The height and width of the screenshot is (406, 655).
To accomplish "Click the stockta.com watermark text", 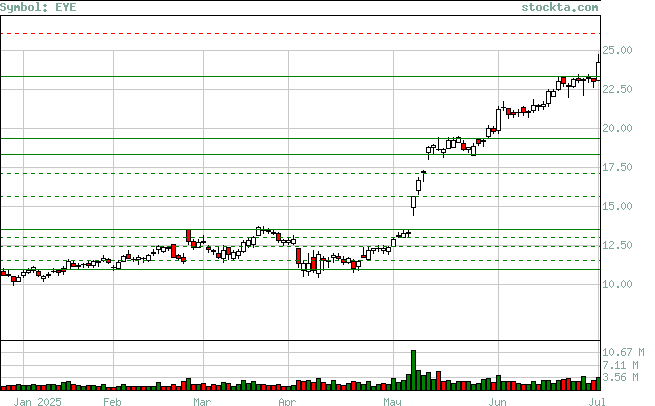I will [x=560, y=7].
